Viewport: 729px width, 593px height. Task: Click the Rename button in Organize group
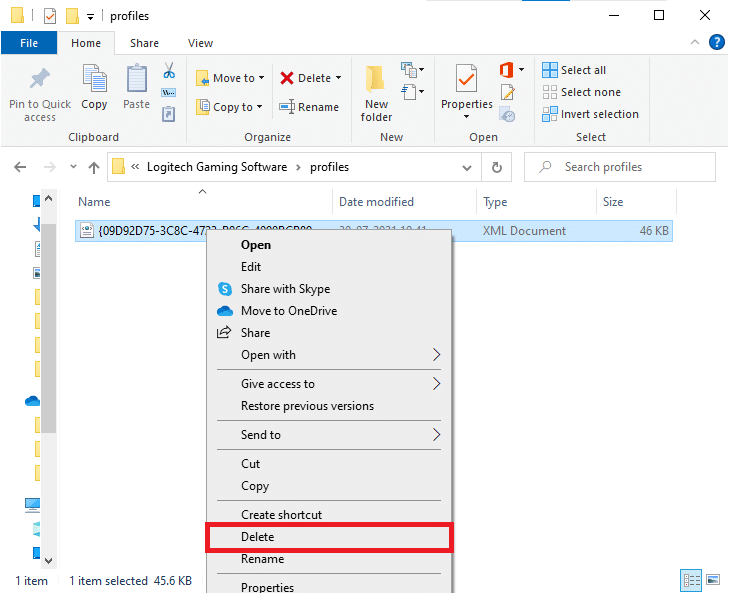click(x=309, y=107)
